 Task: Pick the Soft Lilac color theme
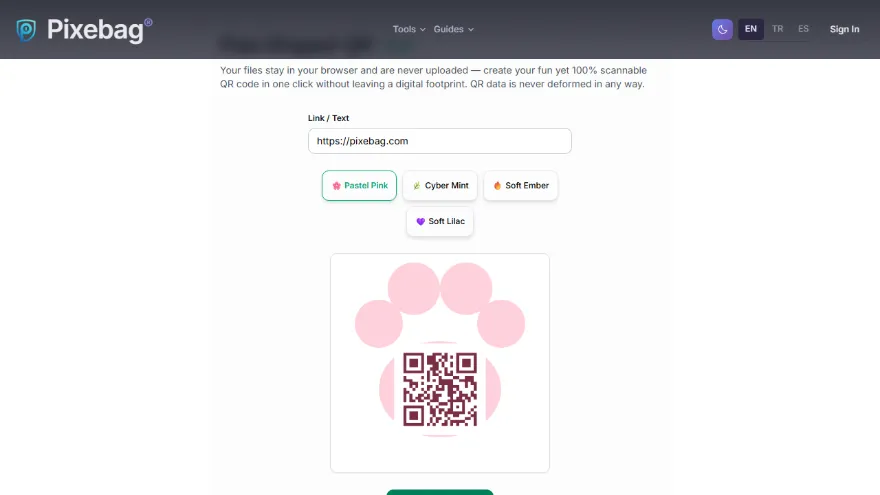(440, 222)
